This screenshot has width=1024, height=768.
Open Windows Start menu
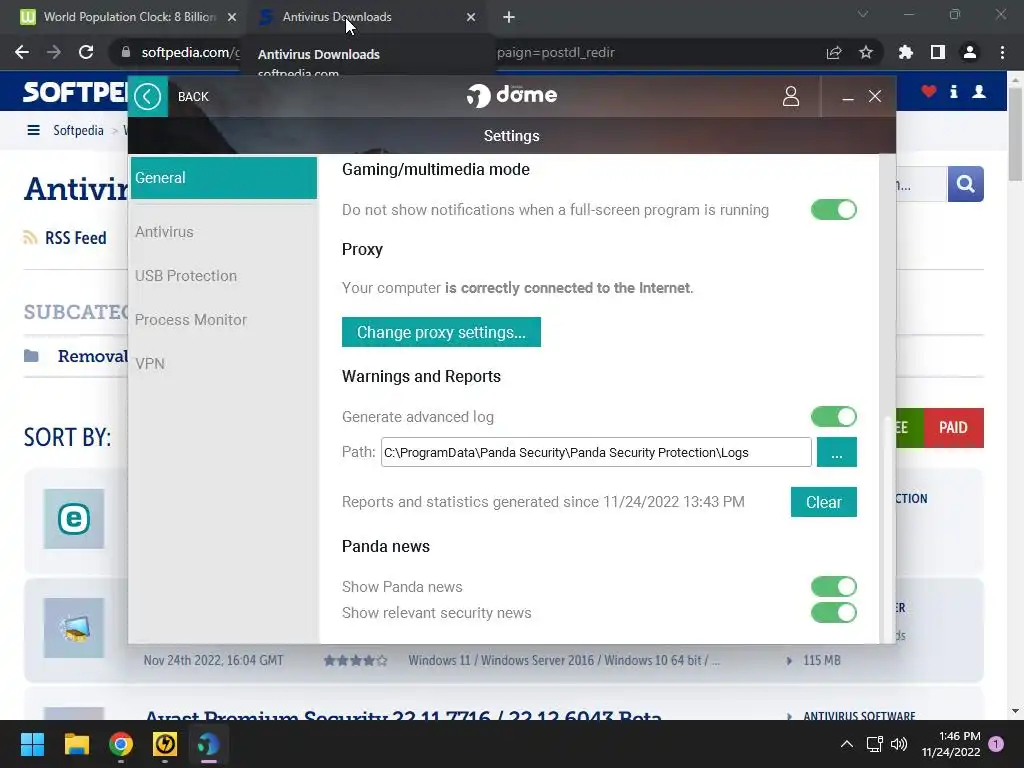(x=32, y=744)
